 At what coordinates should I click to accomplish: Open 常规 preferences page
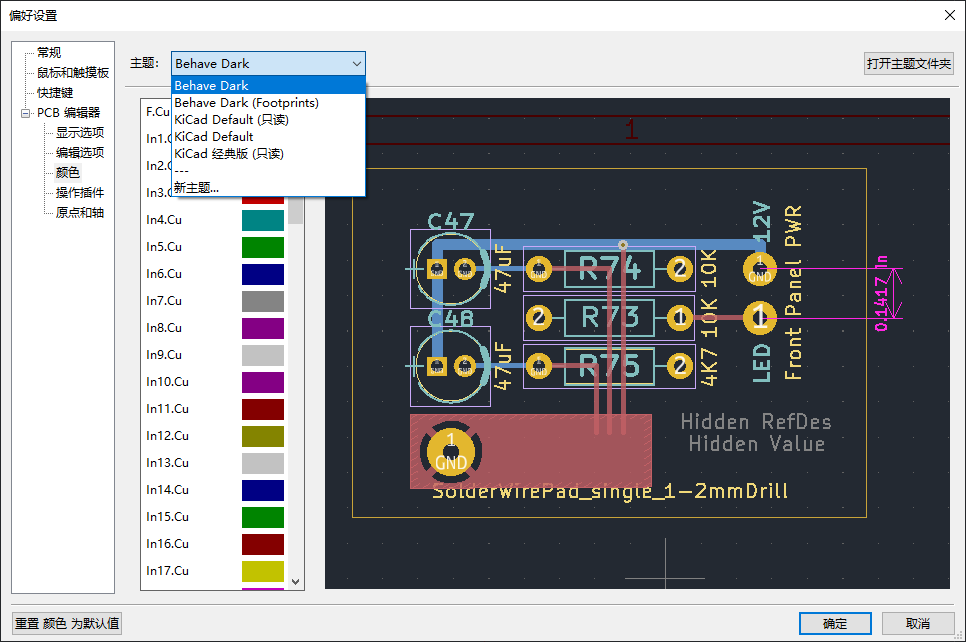(49, 52)
